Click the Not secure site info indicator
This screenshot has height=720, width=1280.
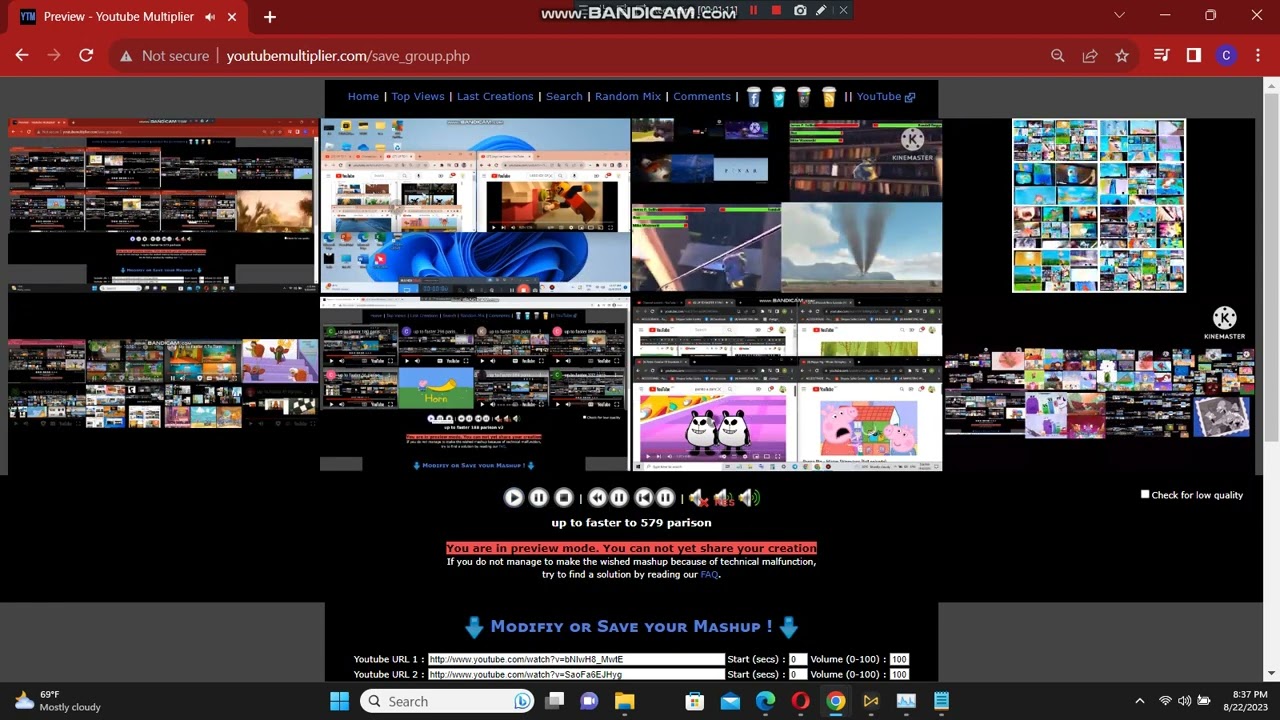(164, 56)
